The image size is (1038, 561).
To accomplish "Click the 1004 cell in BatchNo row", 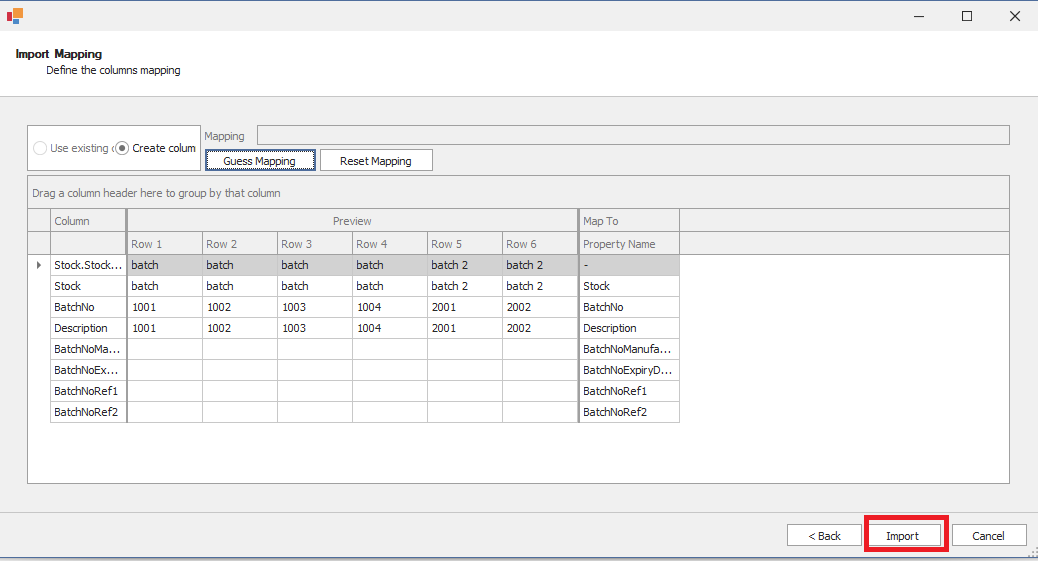I will tap(390, 307).
